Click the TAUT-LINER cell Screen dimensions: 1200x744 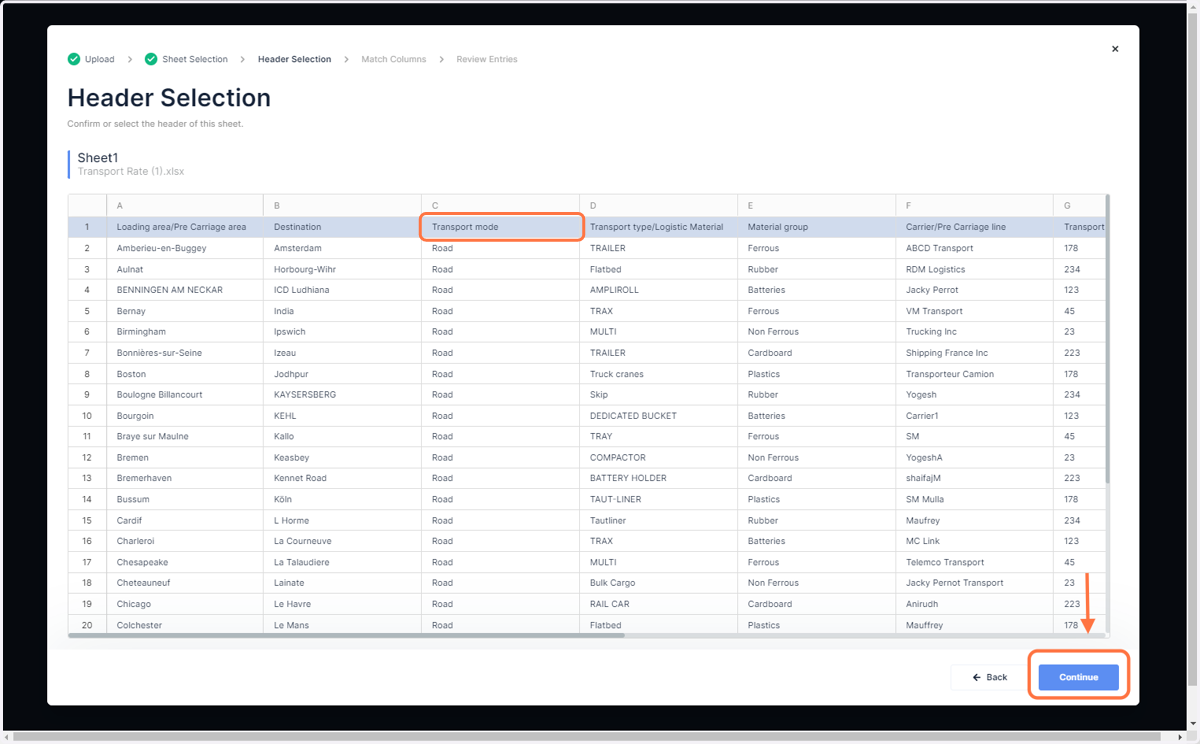tap(658, 499)
